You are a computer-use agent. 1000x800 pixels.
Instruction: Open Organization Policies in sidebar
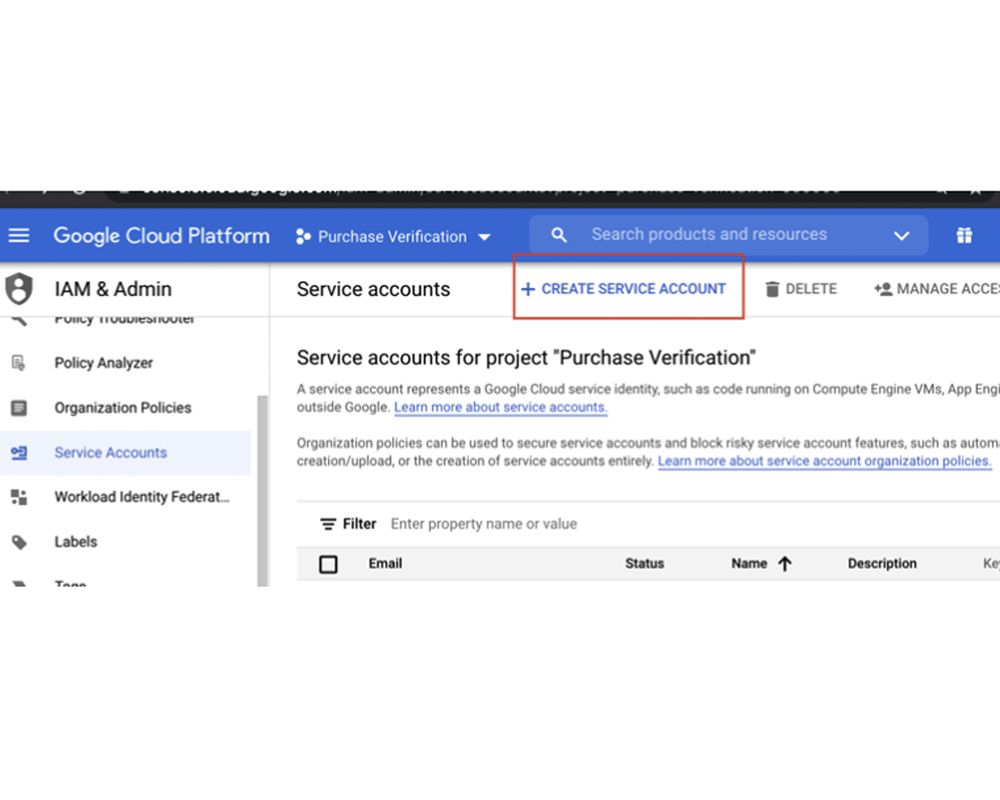pos(122,408)
